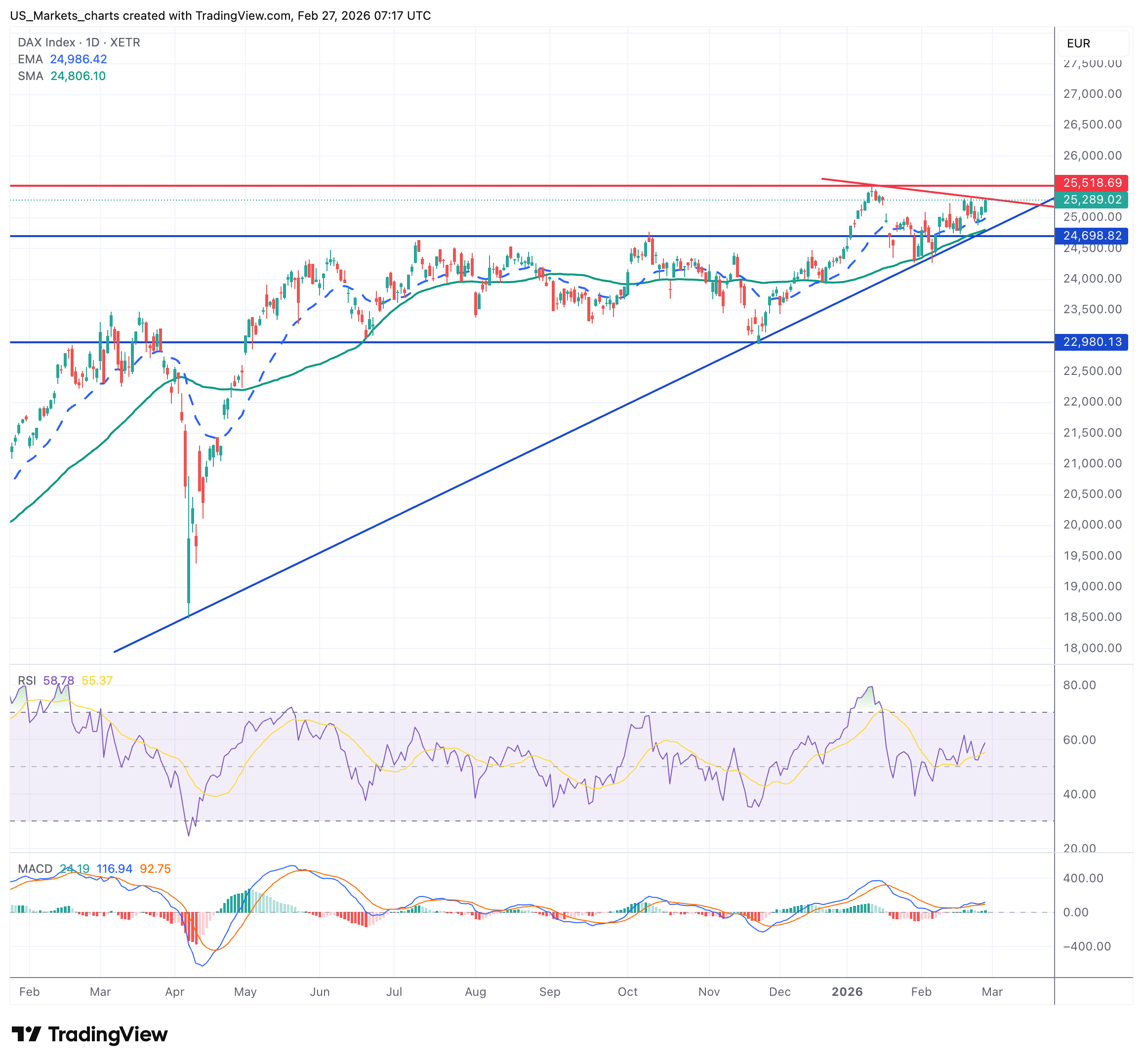The image size is (1143, 1064).
Task: Click the TradingView wordmark text
Action: pyautogui.click(x=108, y=1034)
